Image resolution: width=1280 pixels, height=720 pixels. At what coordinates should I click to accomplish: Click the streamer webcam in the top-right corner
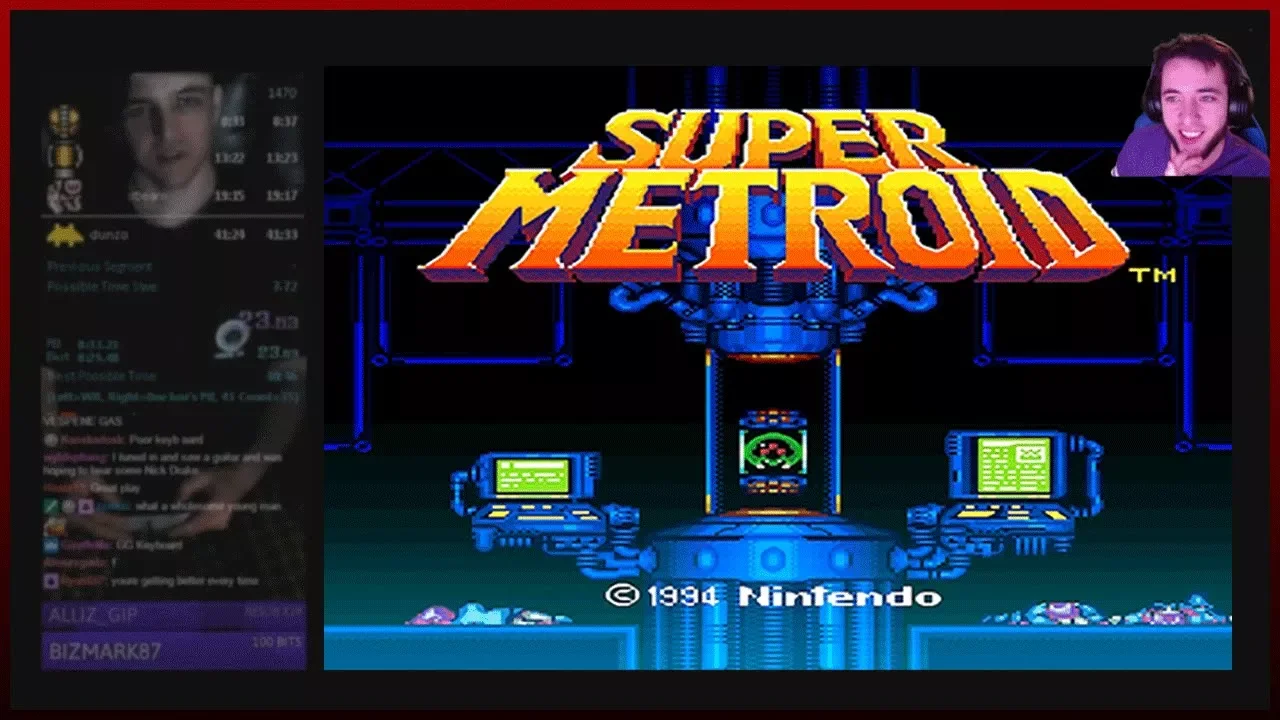pyautogui.click(x=1189, y=103)
